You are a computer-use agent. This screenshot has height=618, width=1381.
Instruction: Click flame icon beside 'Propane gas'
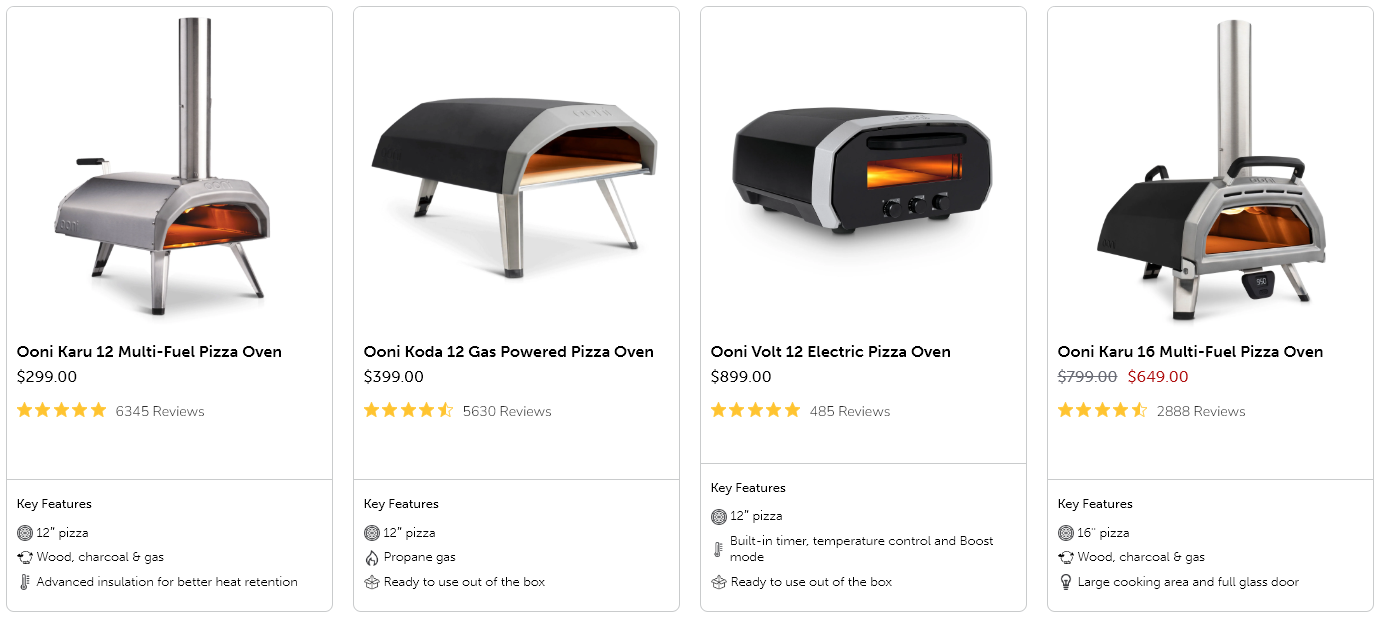[x=372, y=557]
